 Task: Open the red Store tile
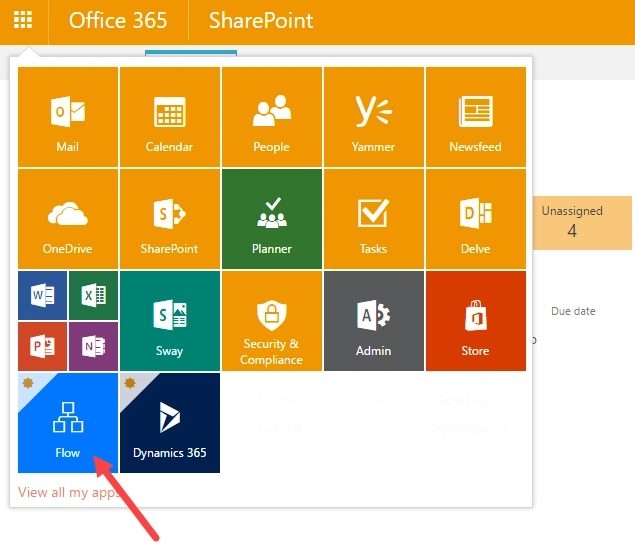click(476, 321)
